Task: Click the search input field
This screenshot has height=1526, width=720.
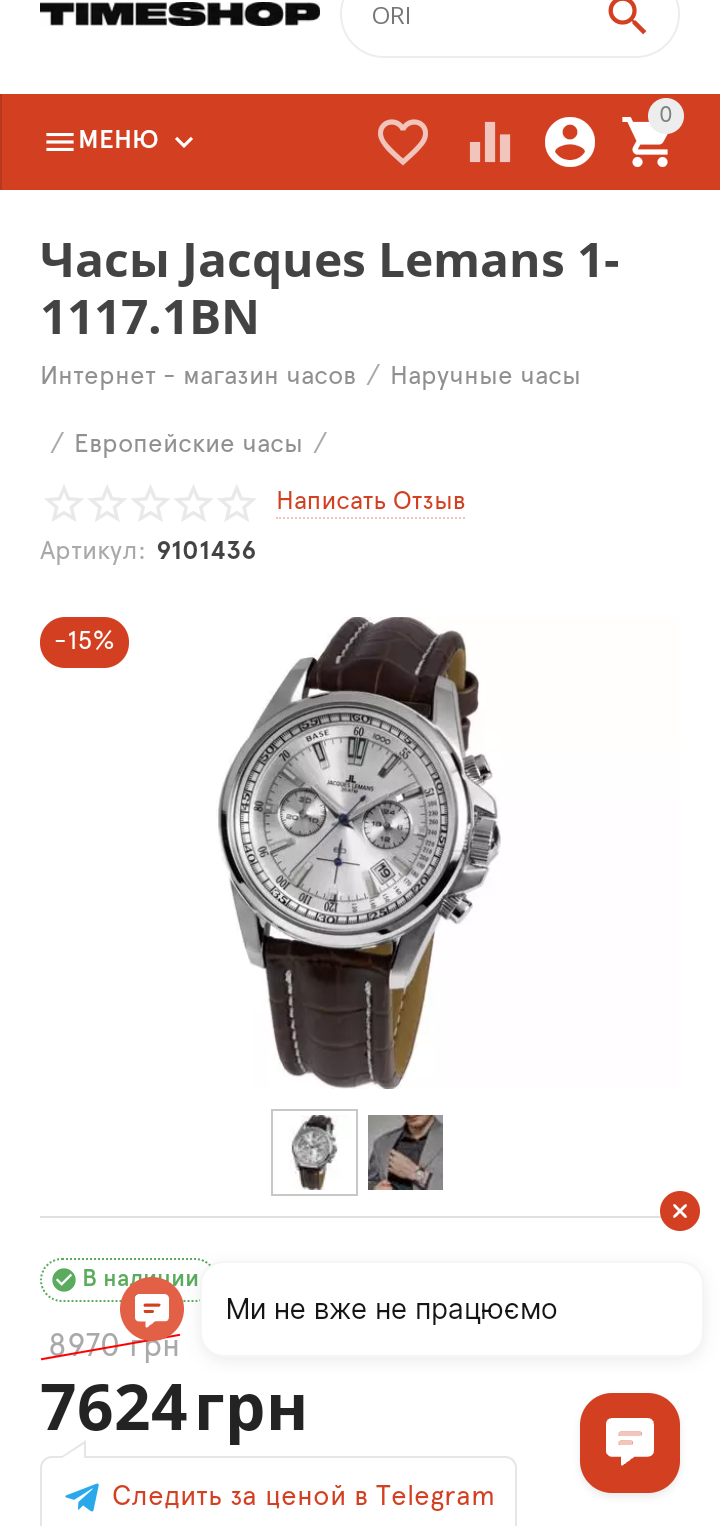Action: [480, 17]
